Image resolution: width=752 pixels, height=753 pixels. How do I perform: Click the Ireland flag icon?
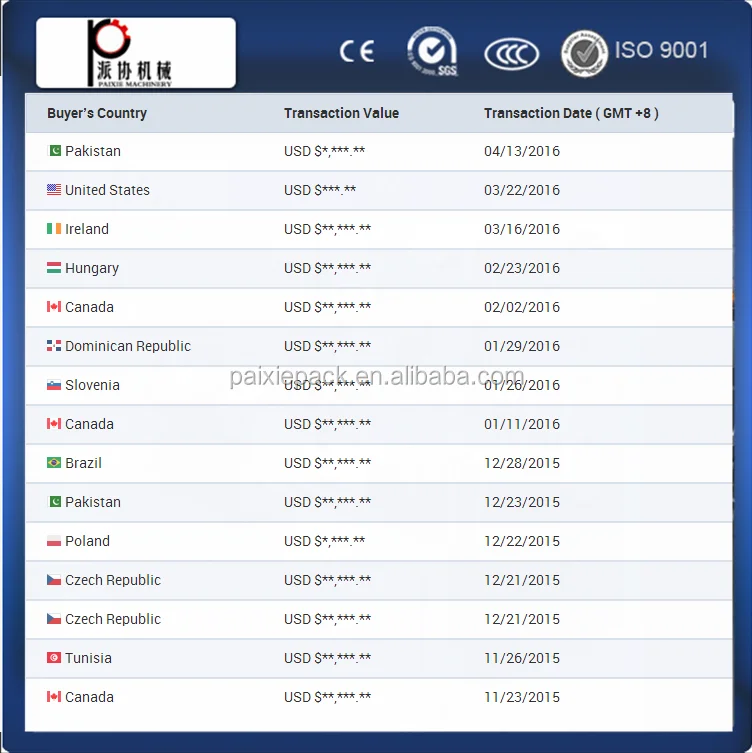tap(54, 229)
